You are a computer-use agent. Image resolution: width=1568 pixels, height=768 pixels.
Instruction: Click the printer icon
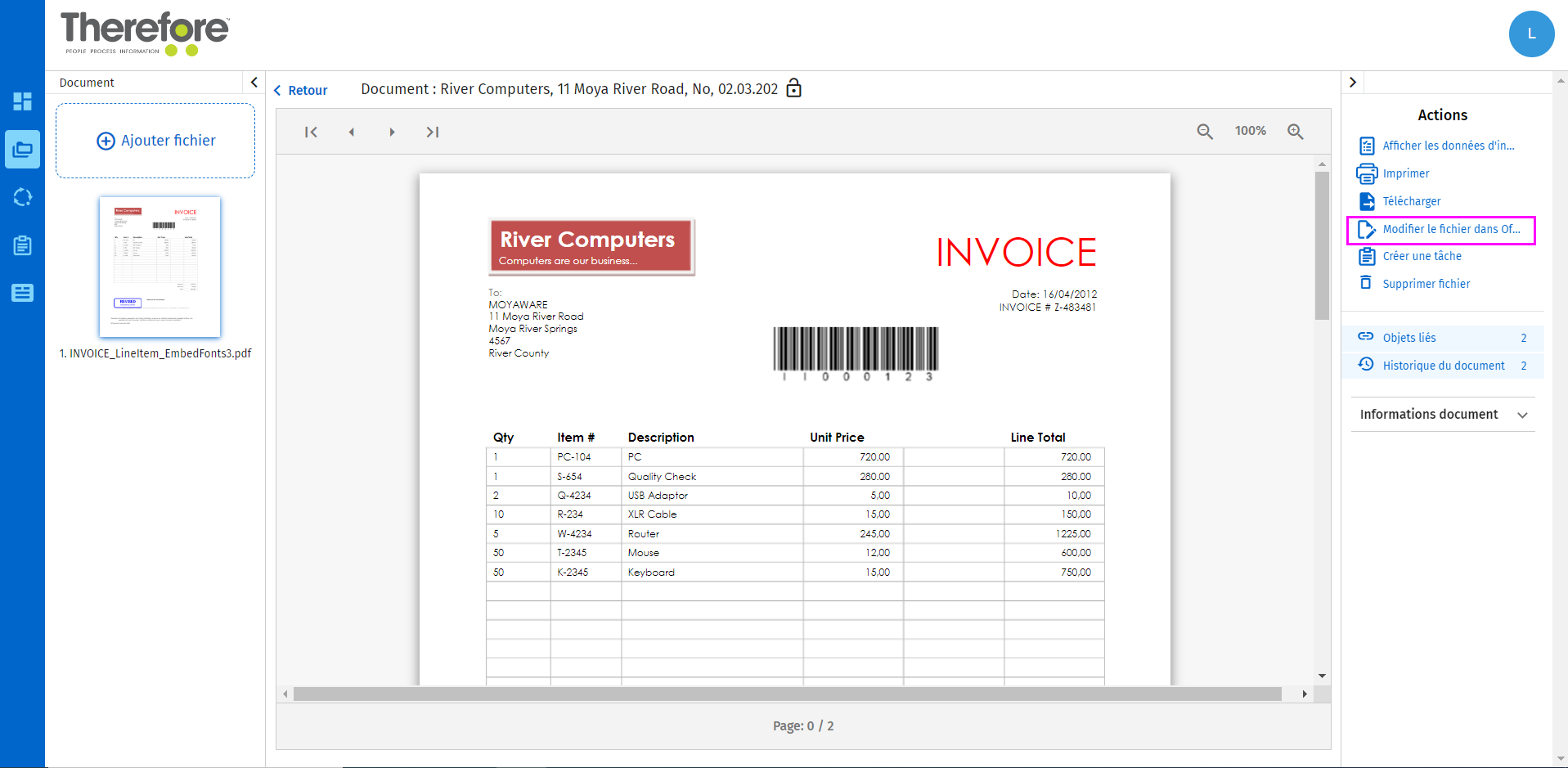(x=1367, y=173)
